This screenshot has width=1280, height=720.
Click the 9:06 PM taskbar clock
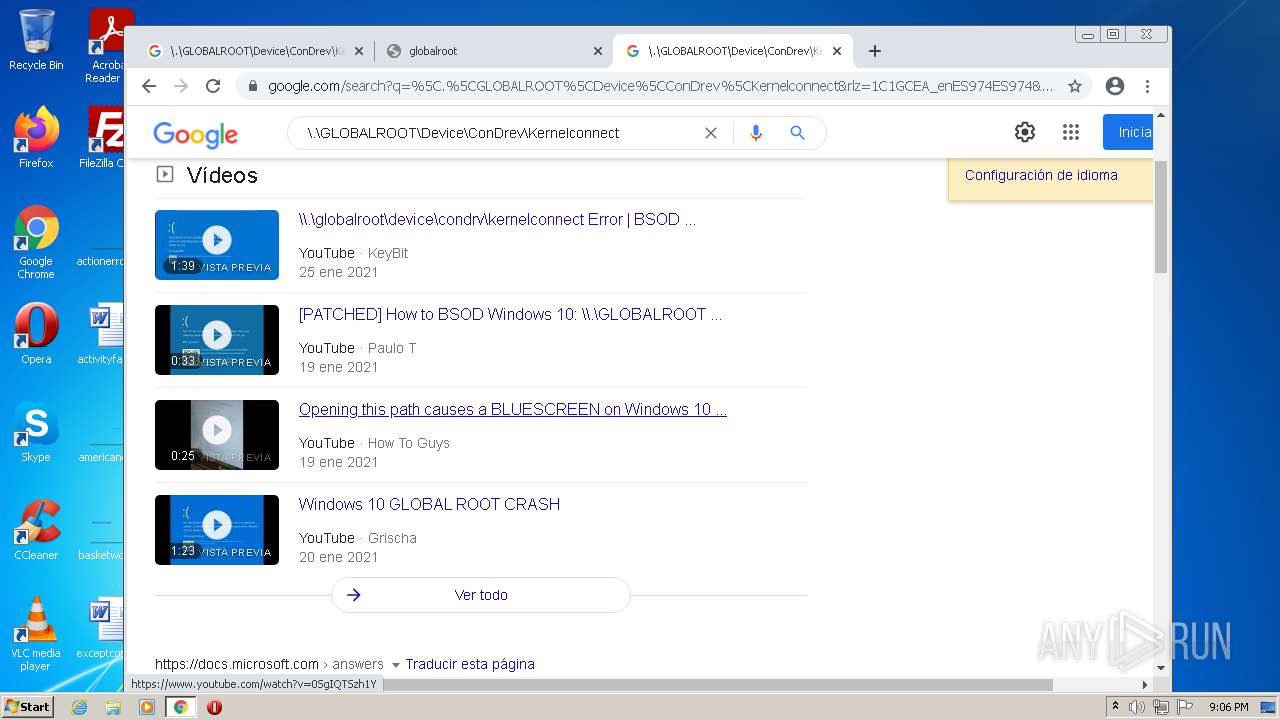(x=1228, y=707)
